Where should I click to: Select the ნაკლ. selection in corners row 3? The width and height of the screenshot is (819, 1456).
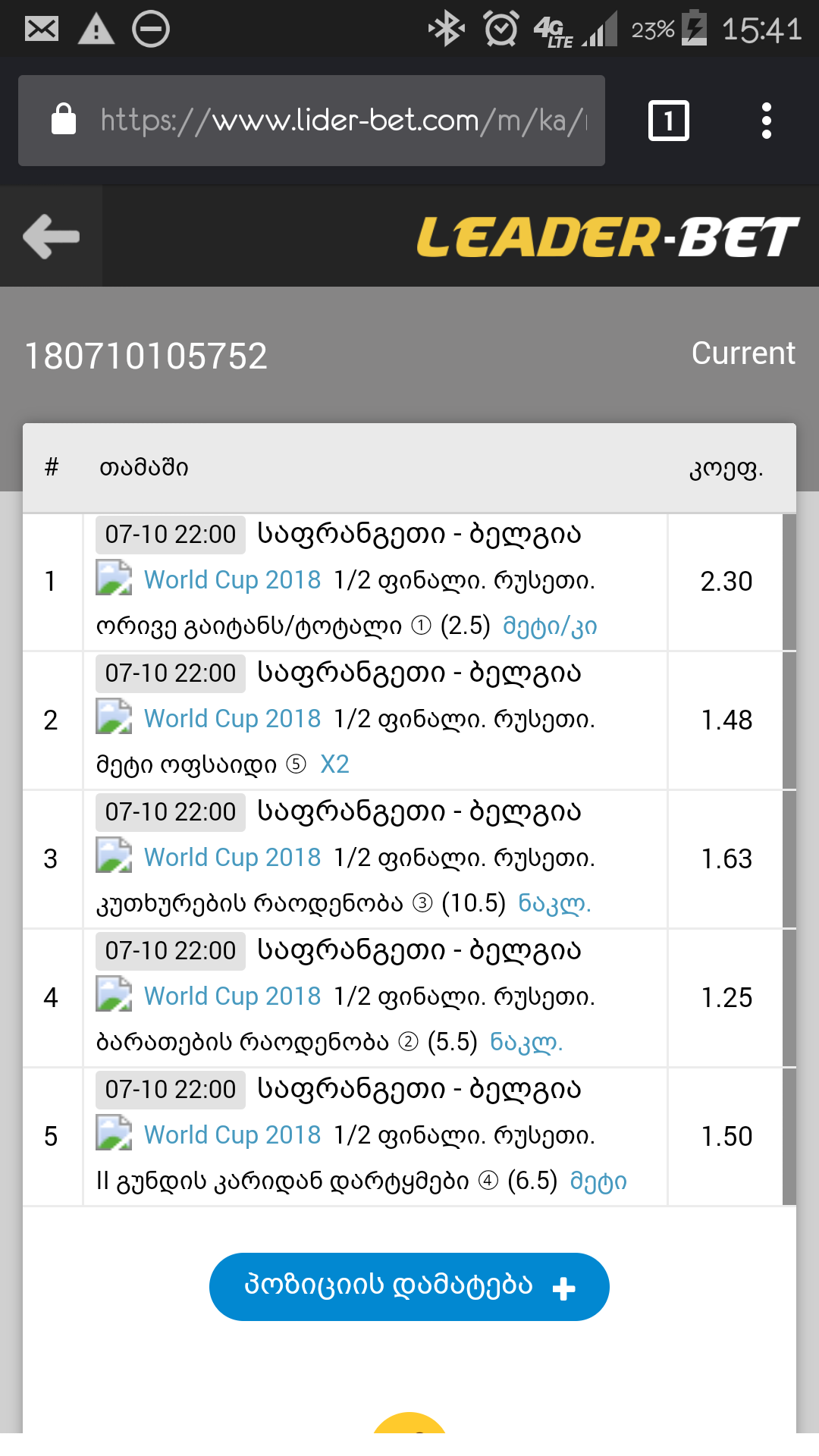pos(554,903)
